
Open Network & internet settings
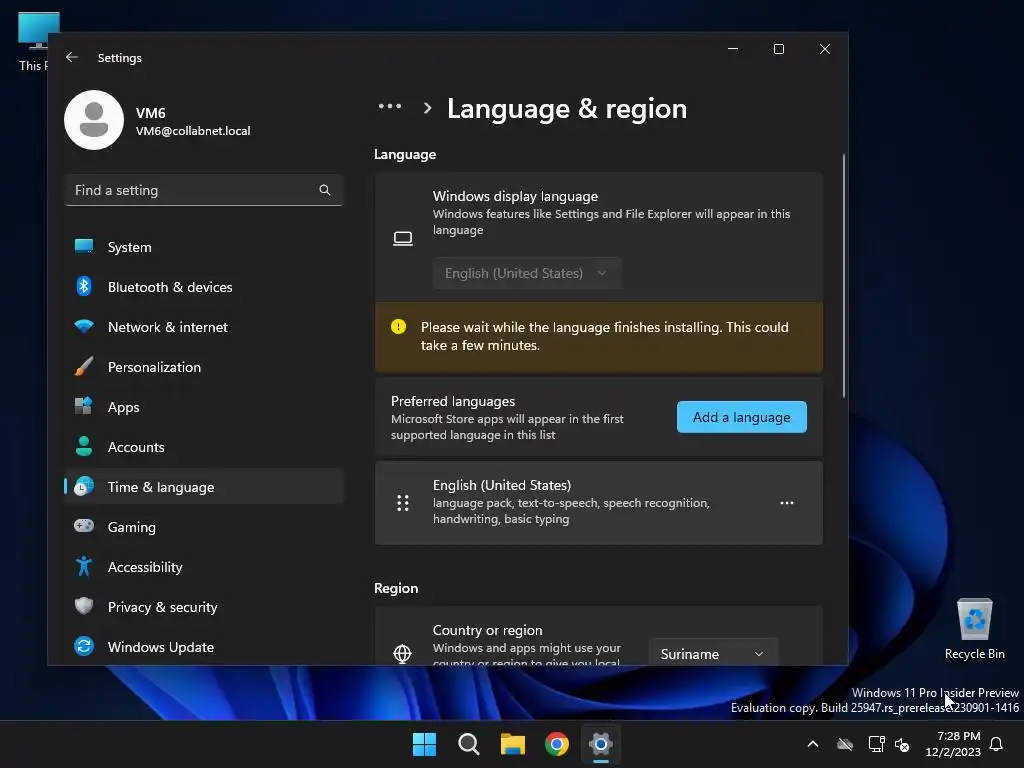coord(204,327)
